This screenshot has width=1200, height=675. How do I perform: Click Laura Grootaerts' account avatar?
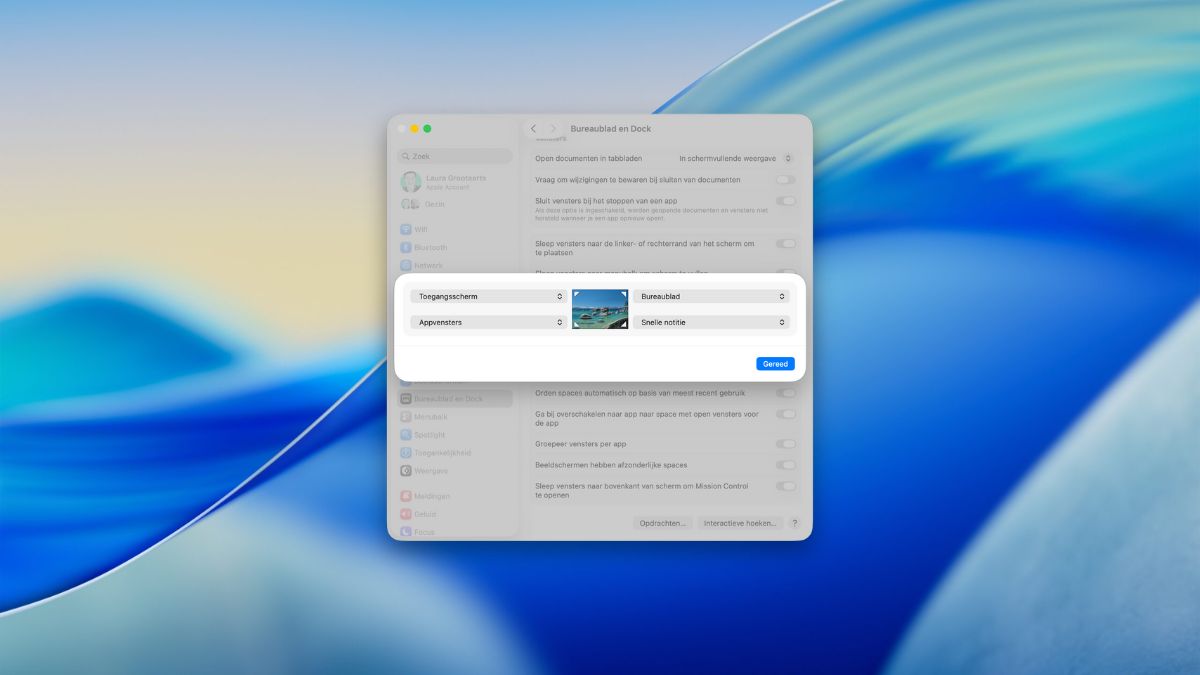[x=411, y=181]
